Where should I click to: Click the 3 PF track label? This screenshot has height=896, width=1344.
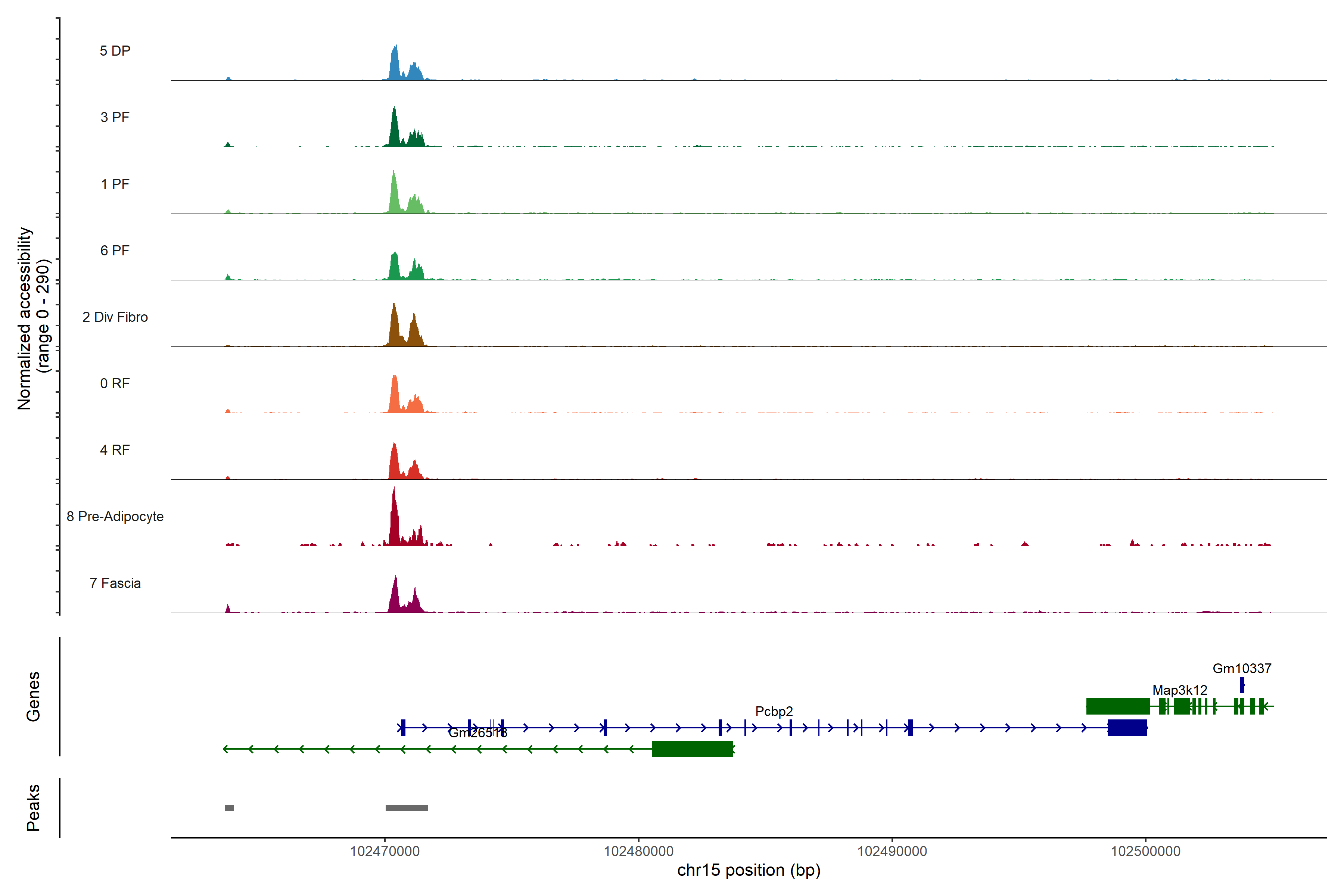click(x=115, y=117)
